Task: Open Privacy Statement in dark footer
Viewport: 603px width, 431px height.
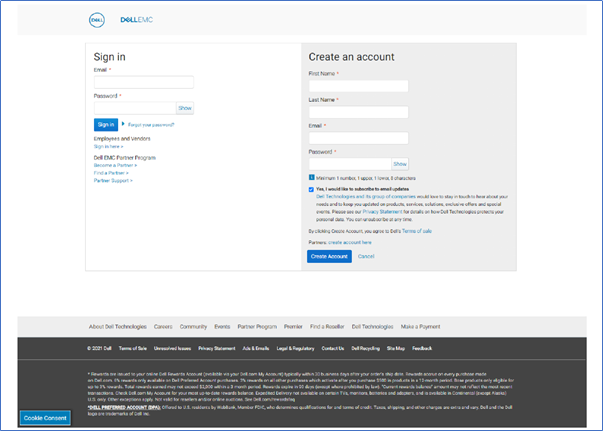Action: (x=217, y=348)
